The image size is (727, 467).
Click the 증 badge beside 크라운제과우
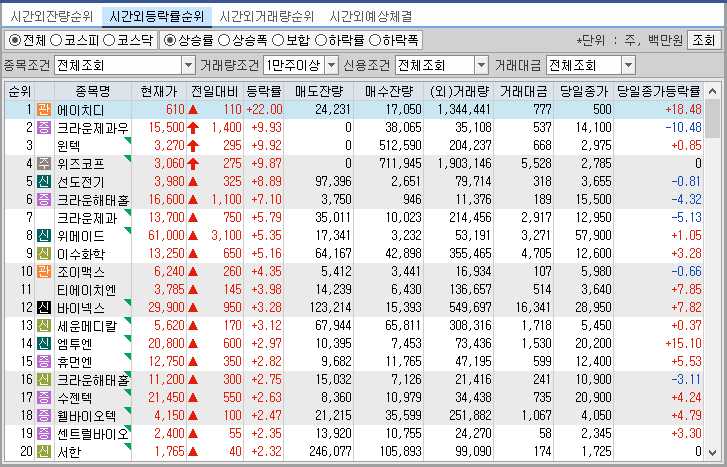coord(44,128)
